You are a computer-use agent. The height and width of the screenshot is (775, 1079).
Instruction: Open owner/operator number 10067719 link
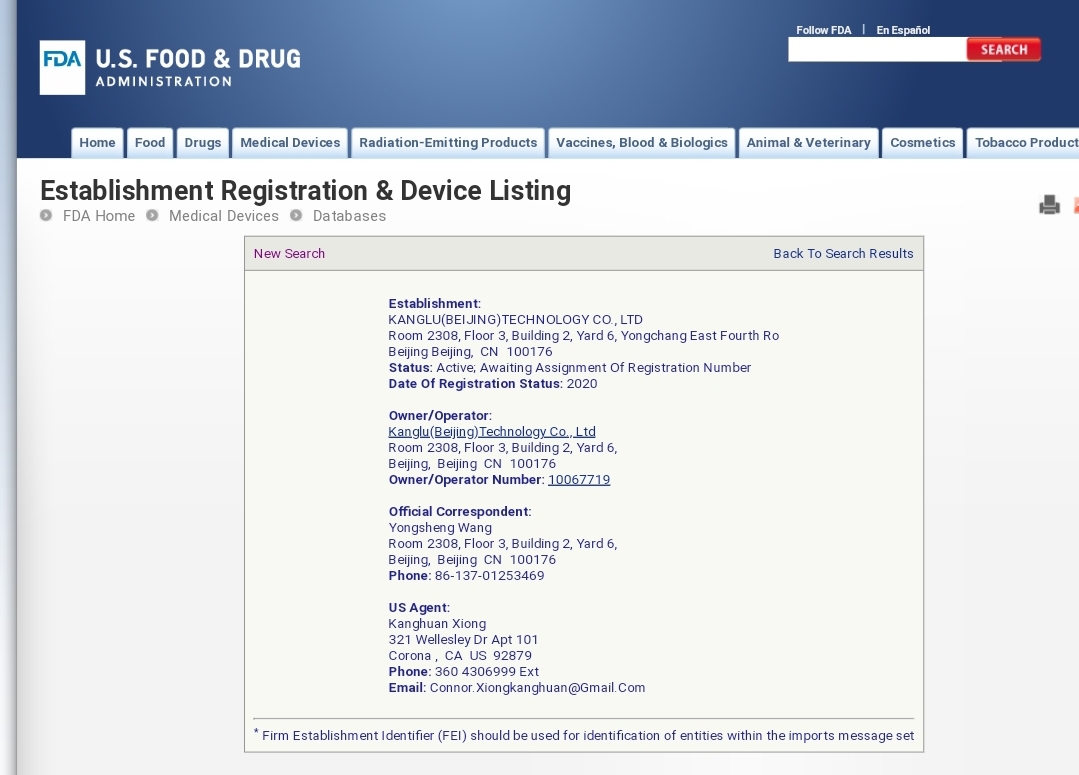tap(579, 480)
